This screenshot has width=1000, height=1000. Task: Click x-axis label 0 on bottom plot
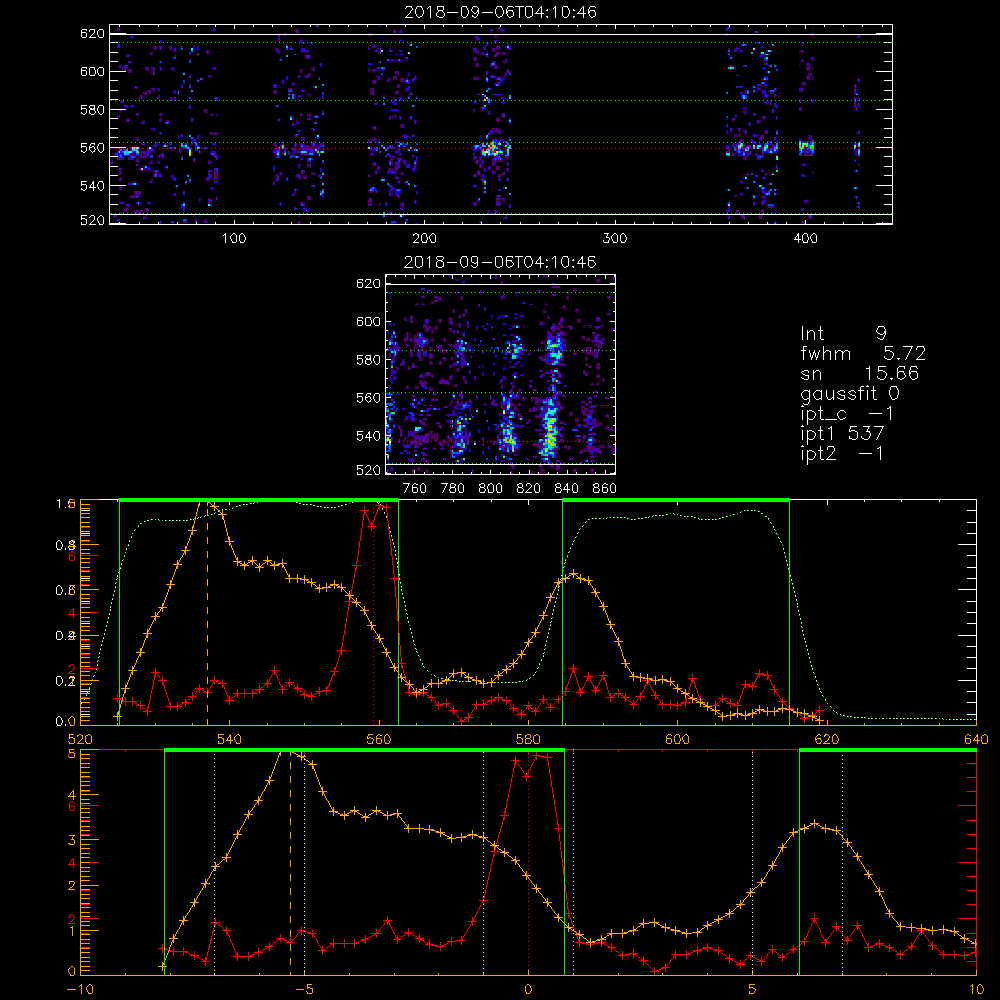pos(528,990)
